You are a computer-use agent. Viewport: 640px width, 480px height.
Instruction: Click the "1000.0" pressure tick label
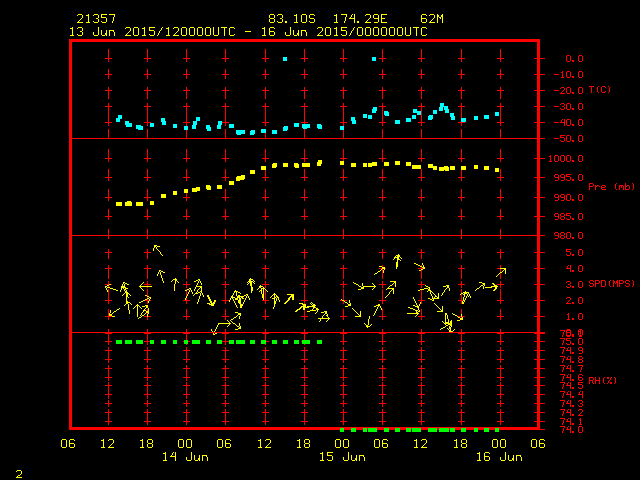pos(566,158)
